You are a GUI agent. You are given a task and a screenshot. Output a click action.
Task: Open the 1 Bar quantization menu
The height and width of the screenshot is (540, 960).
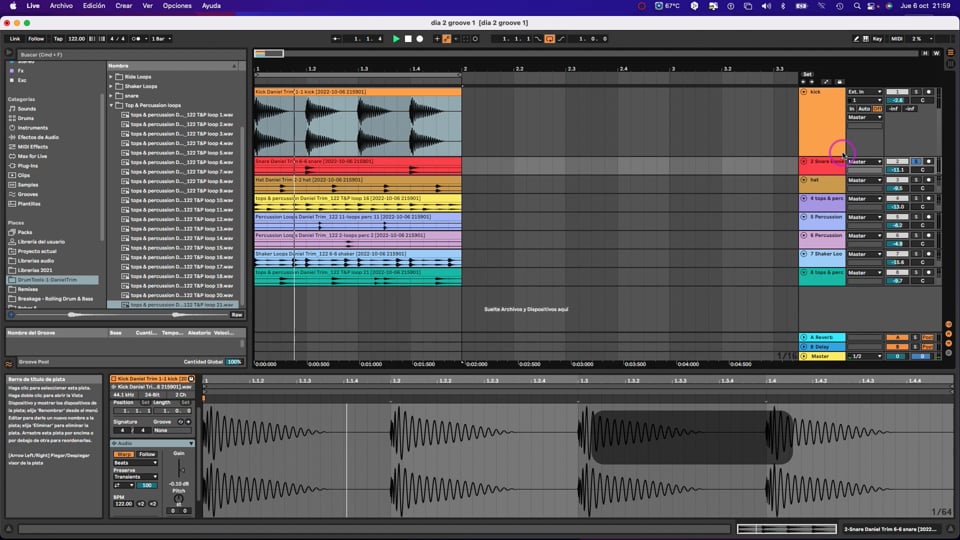(x=160, y=39)
